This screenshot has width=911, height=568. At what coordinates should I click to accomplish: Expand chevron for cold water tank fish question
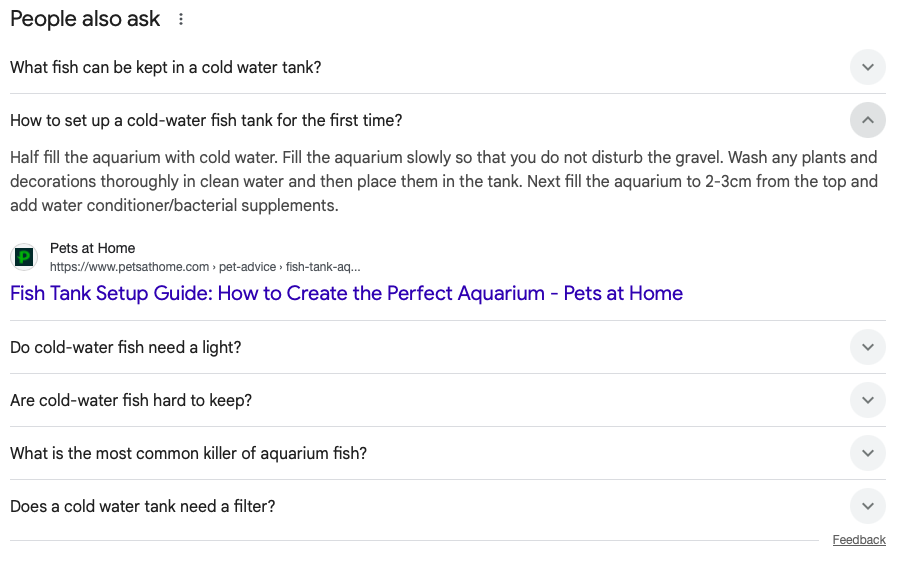pos(867,67)
